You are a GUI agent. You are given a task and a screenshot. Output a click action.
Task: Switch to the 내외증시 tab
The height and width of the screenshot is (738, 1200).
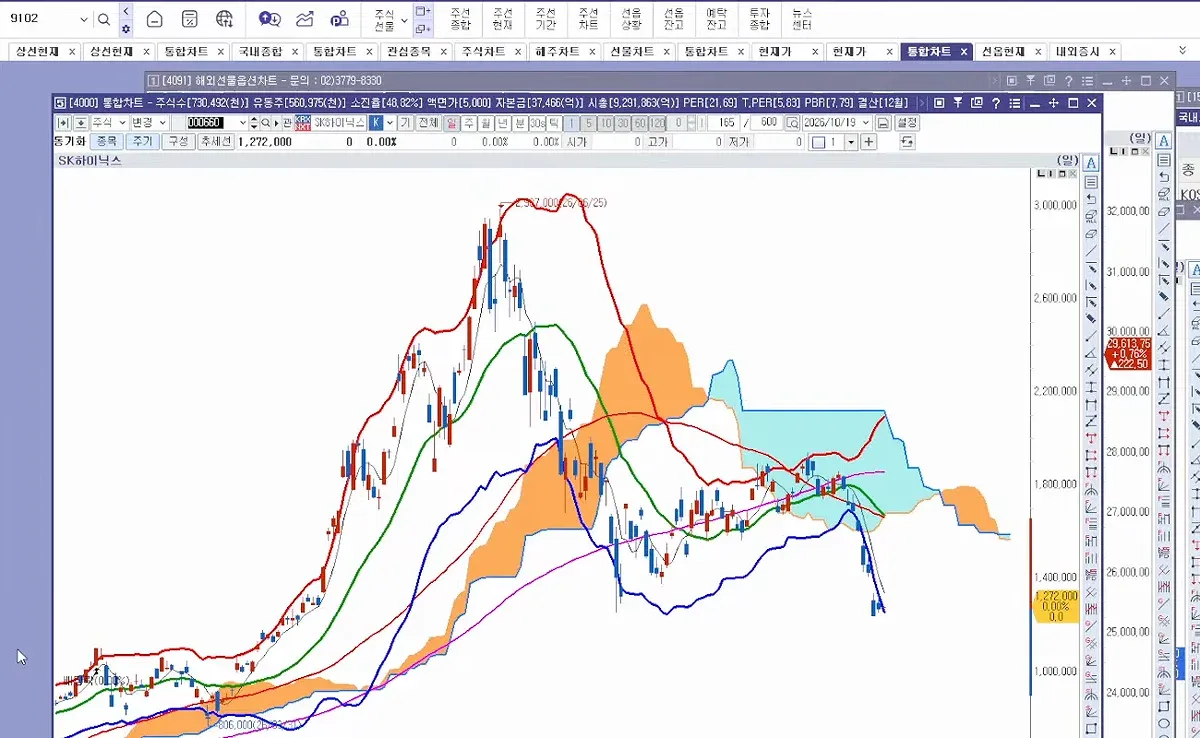tap(1078, 51)
